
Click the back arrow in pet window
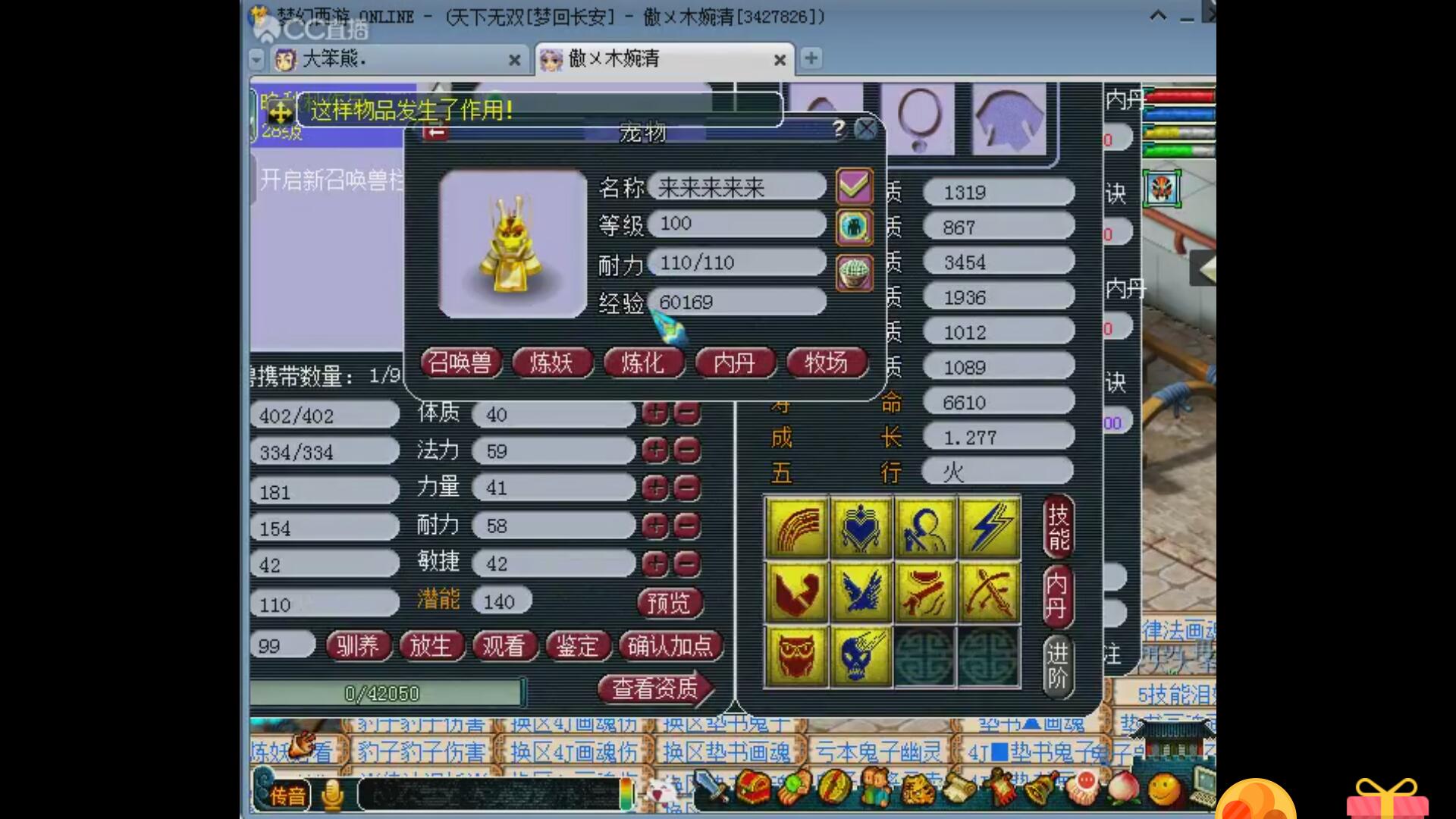(435, 133)
